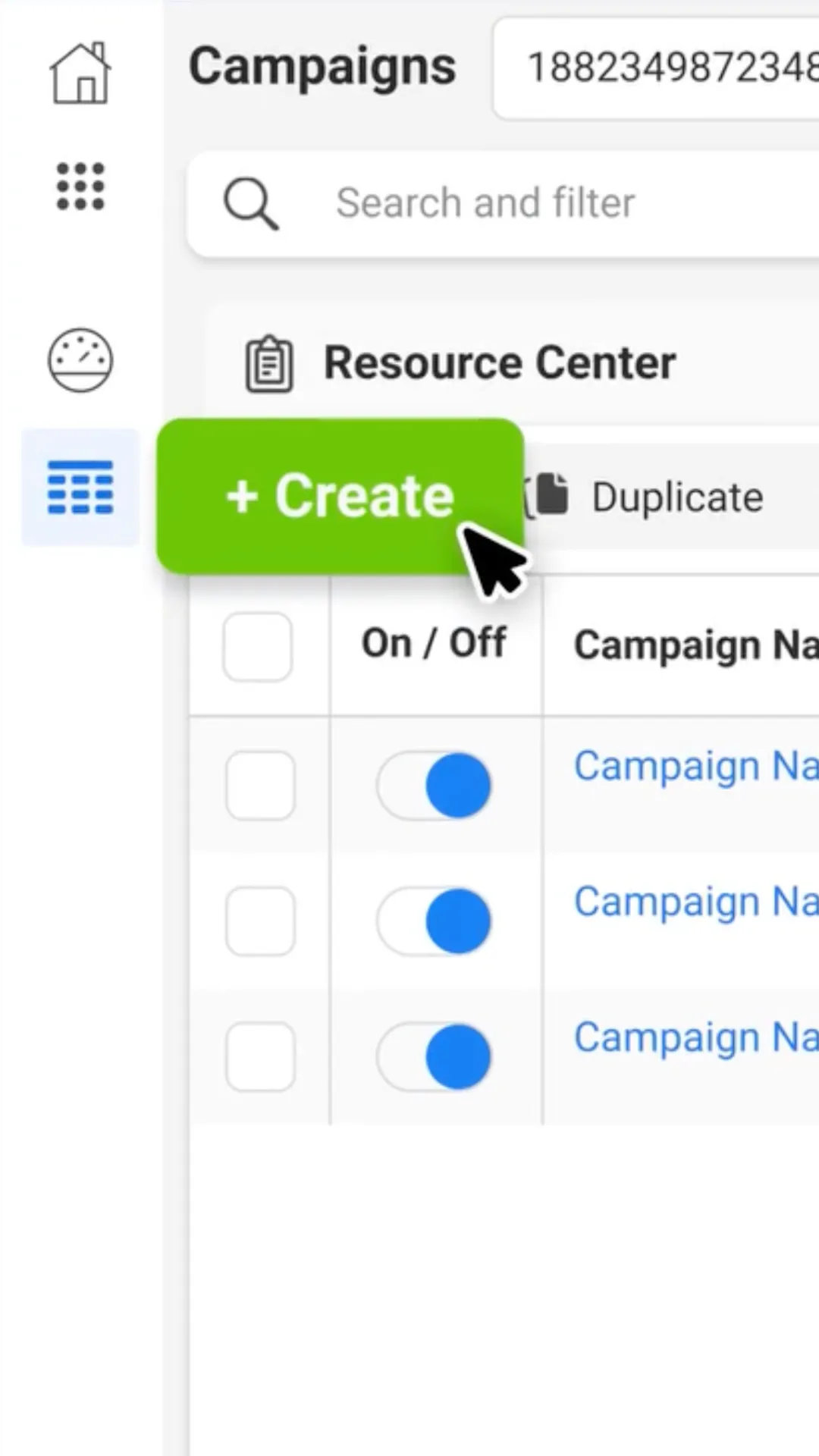Open Account Overview gauge icon
Screen dimensions: 819x1456
coord(80,360)
